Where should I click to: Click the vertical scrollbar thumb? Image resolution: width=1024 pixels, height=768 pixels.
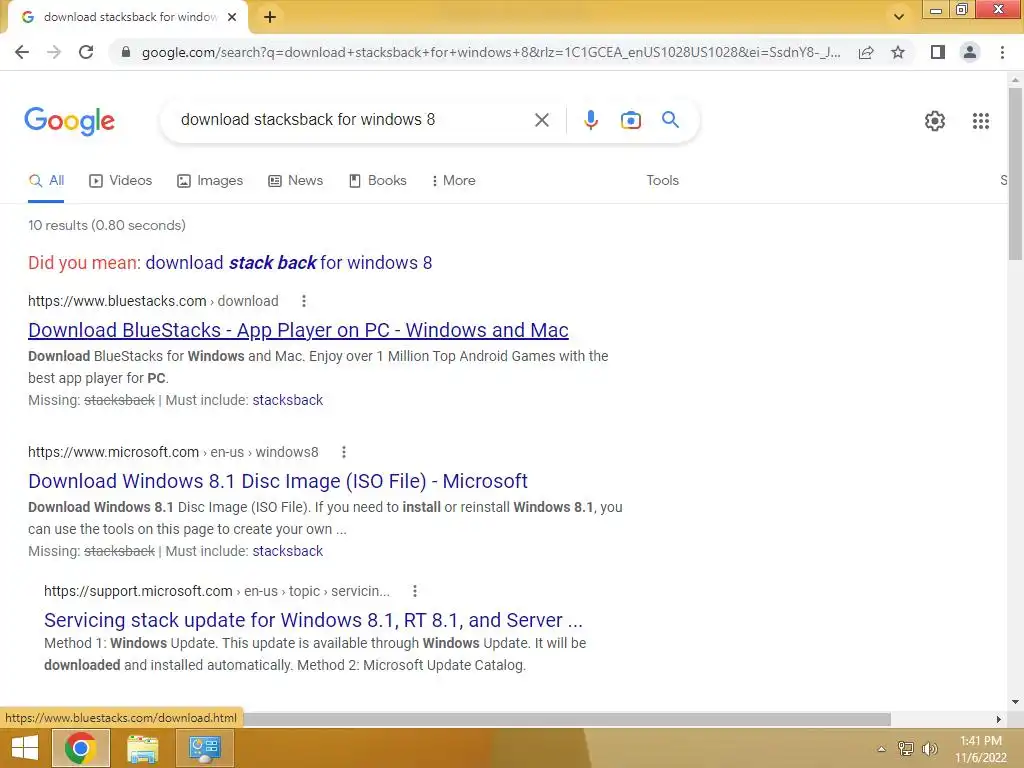coord(1015,174)
